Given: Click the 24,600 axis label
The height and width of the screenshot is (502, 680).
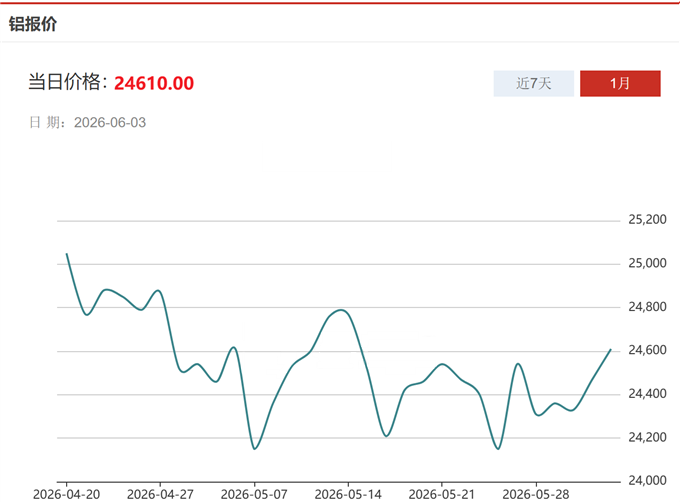Looking at the screenshot, I should tap(647, 350).
